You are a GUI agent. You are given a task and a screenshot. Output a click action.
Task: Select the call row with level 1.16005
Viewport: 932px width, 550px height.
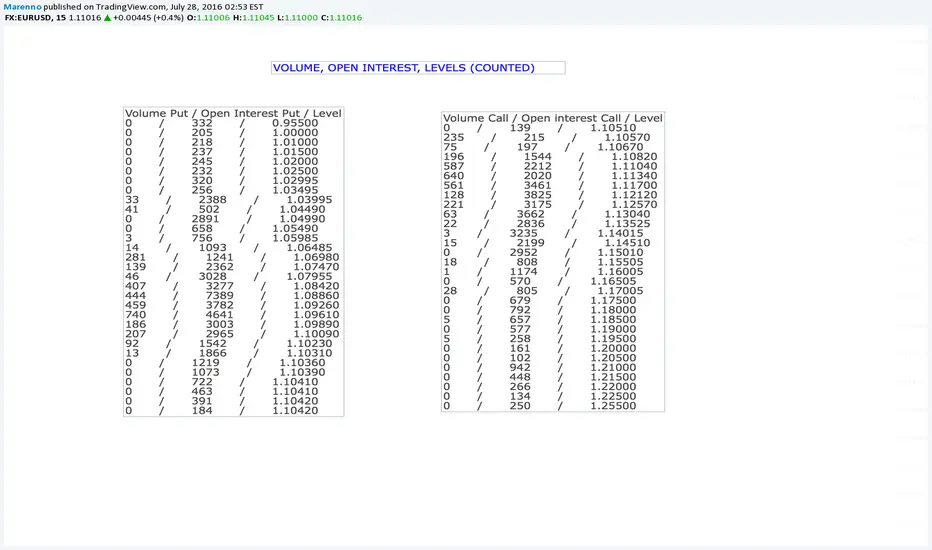tap(543, 272)
